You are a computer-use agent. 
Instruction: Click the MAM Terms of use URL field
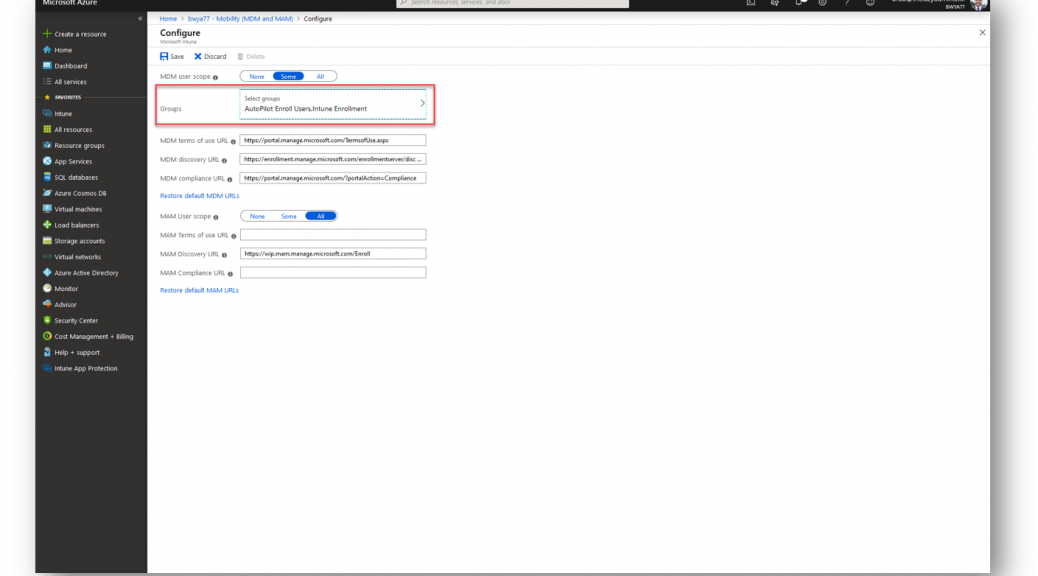click(333, 234)
